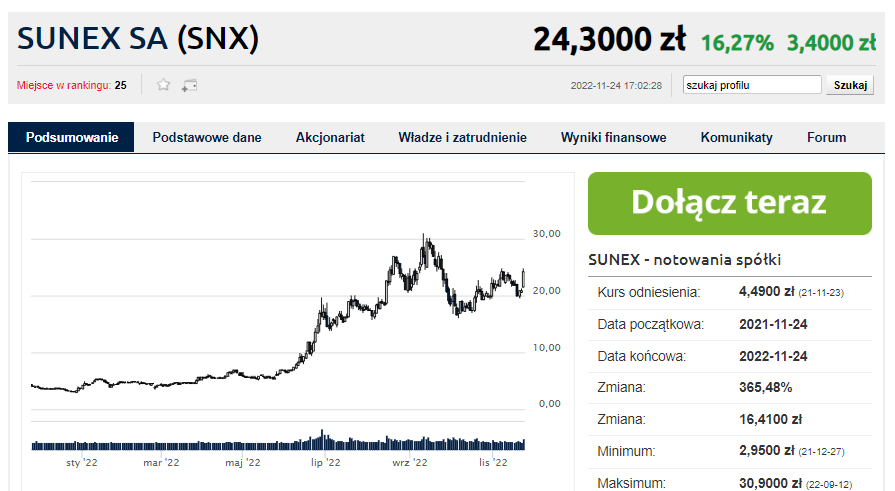Click the sty '22 axis label

point(82,462)
